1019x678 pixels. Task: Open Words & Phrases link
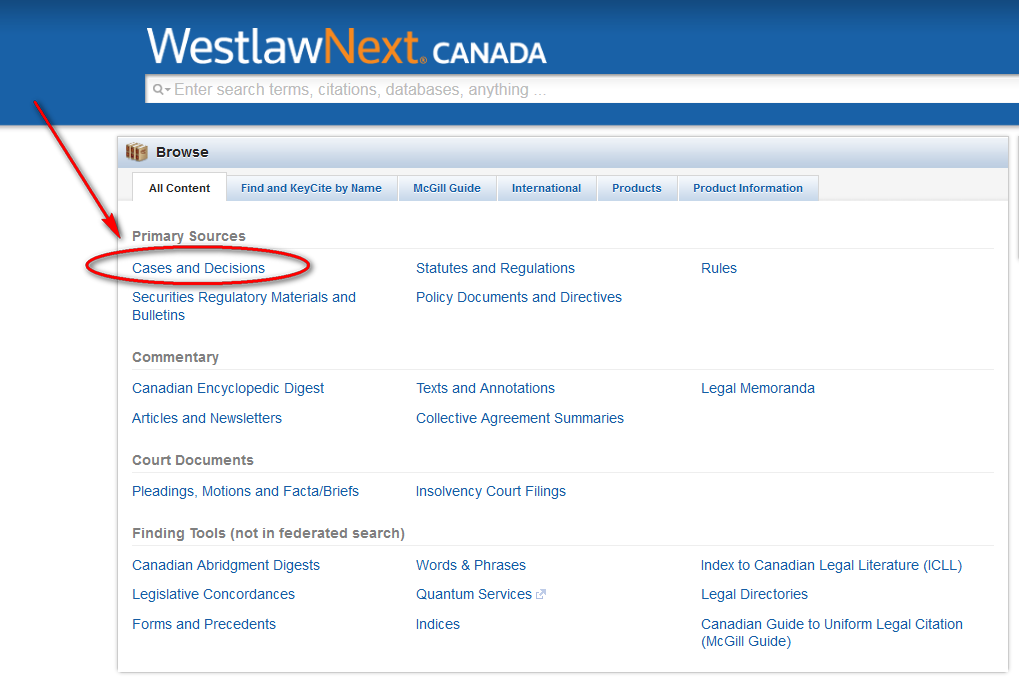(471, 565)
